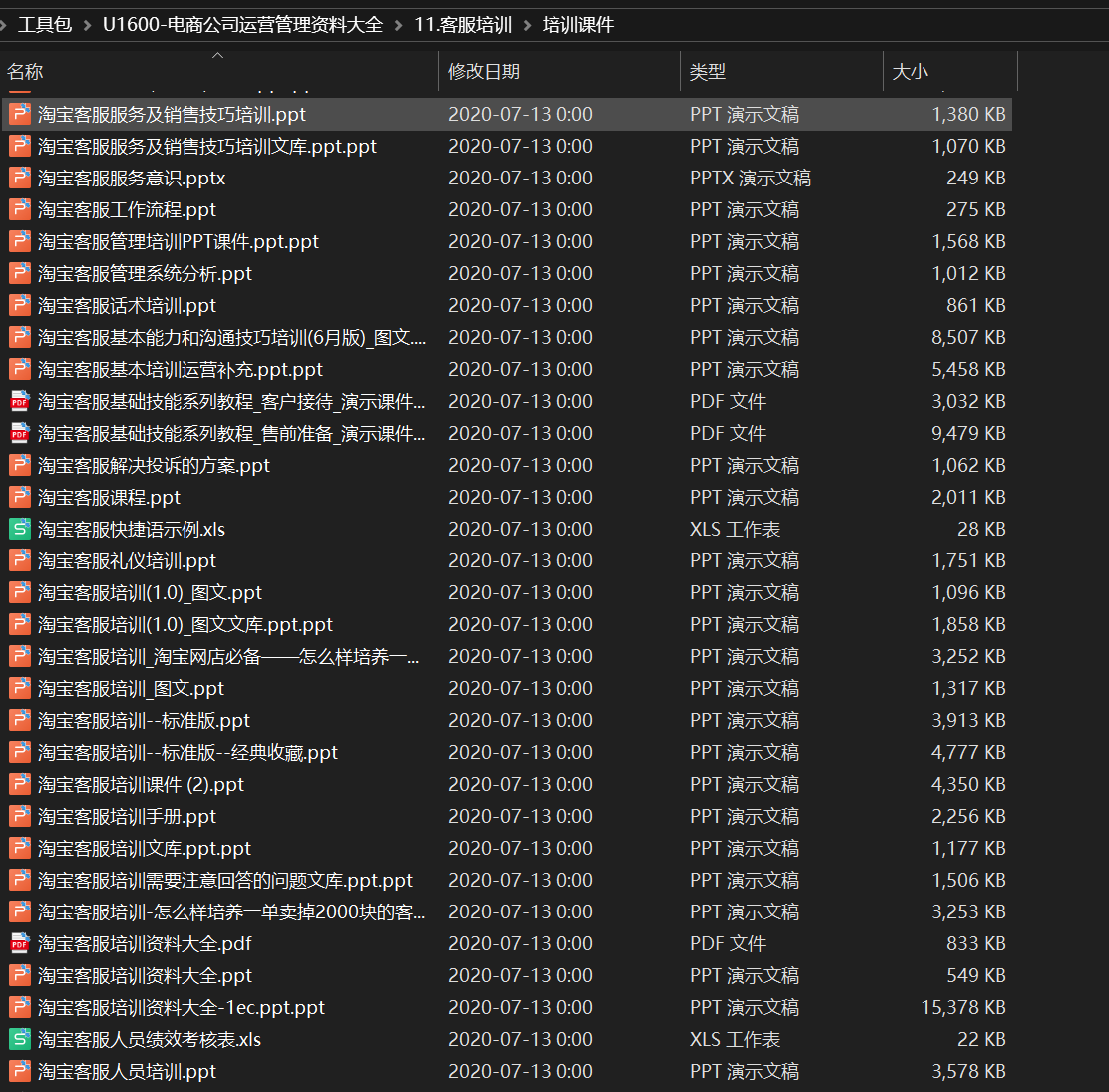
Task: Click the 15,378 KB size value
Action: tap(963, 1007)
